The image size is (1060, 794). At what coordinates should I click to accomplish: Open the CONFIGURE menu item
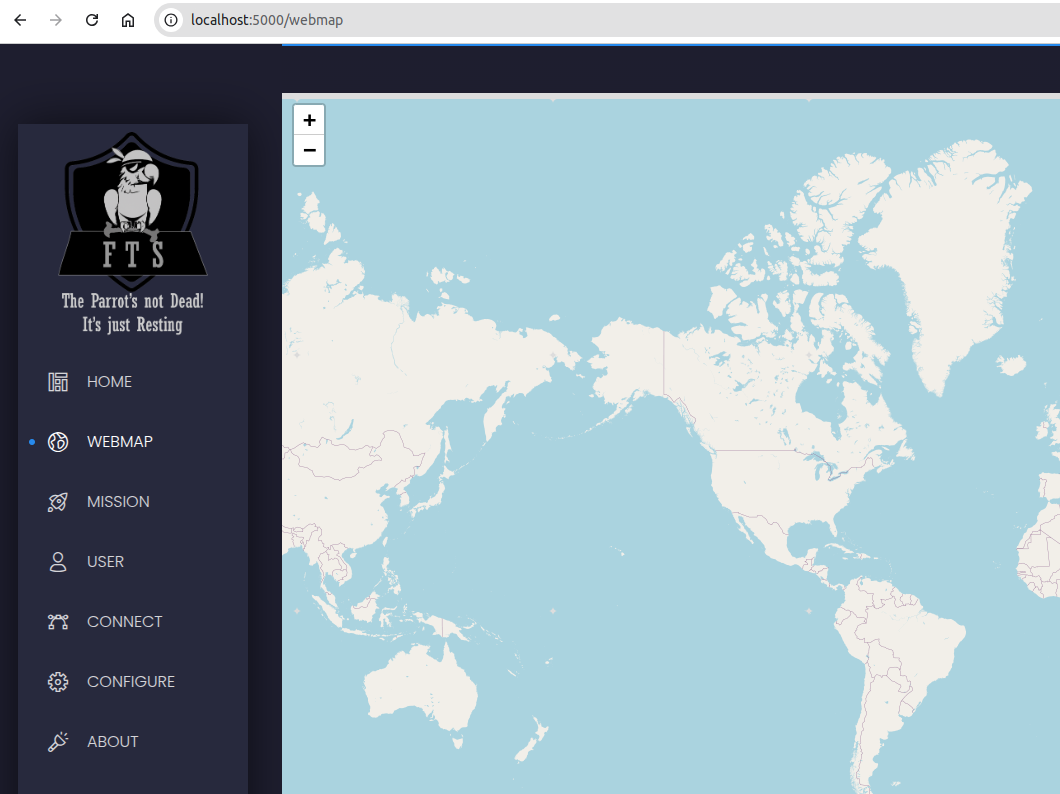[130, 682]
